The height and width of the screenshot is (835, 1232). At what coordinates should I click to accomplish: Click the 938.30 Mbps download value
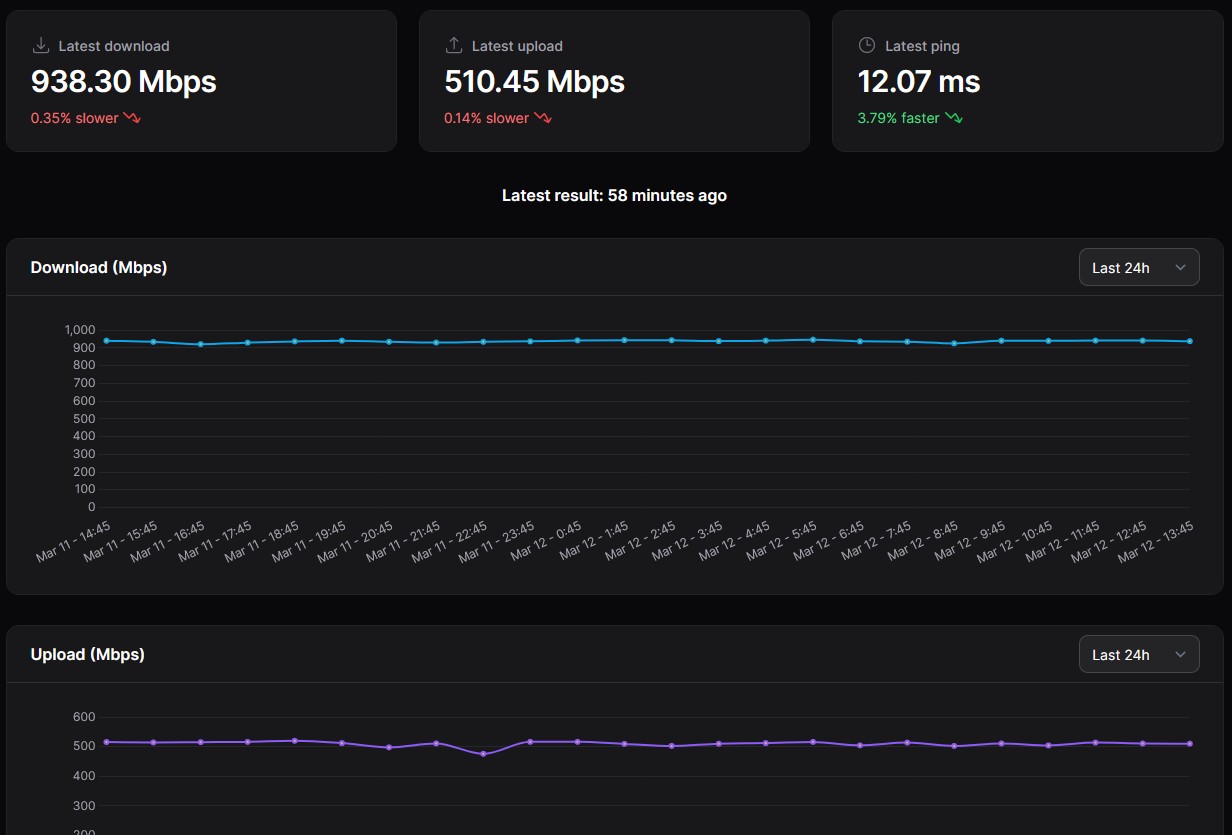(x=123, y=81)
